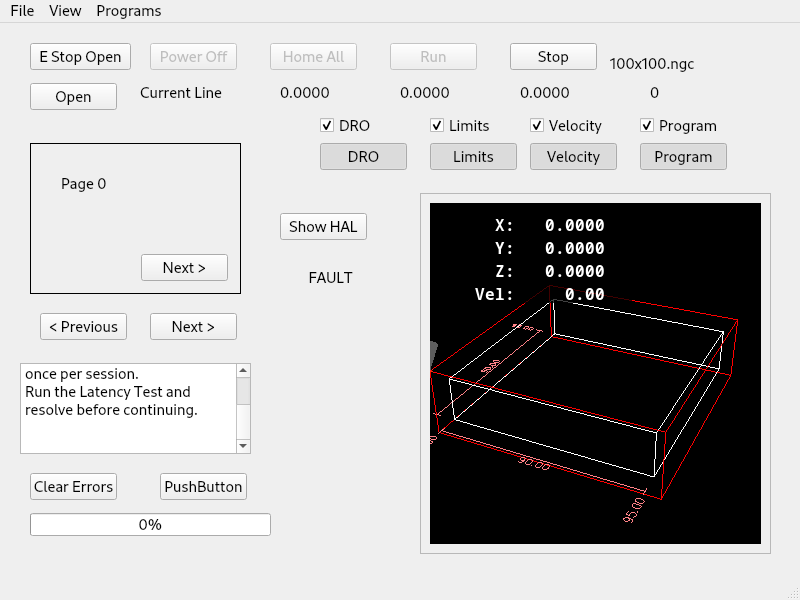
Task: Click the X: 0.0000 DRO readout
Action: (549, 226)
